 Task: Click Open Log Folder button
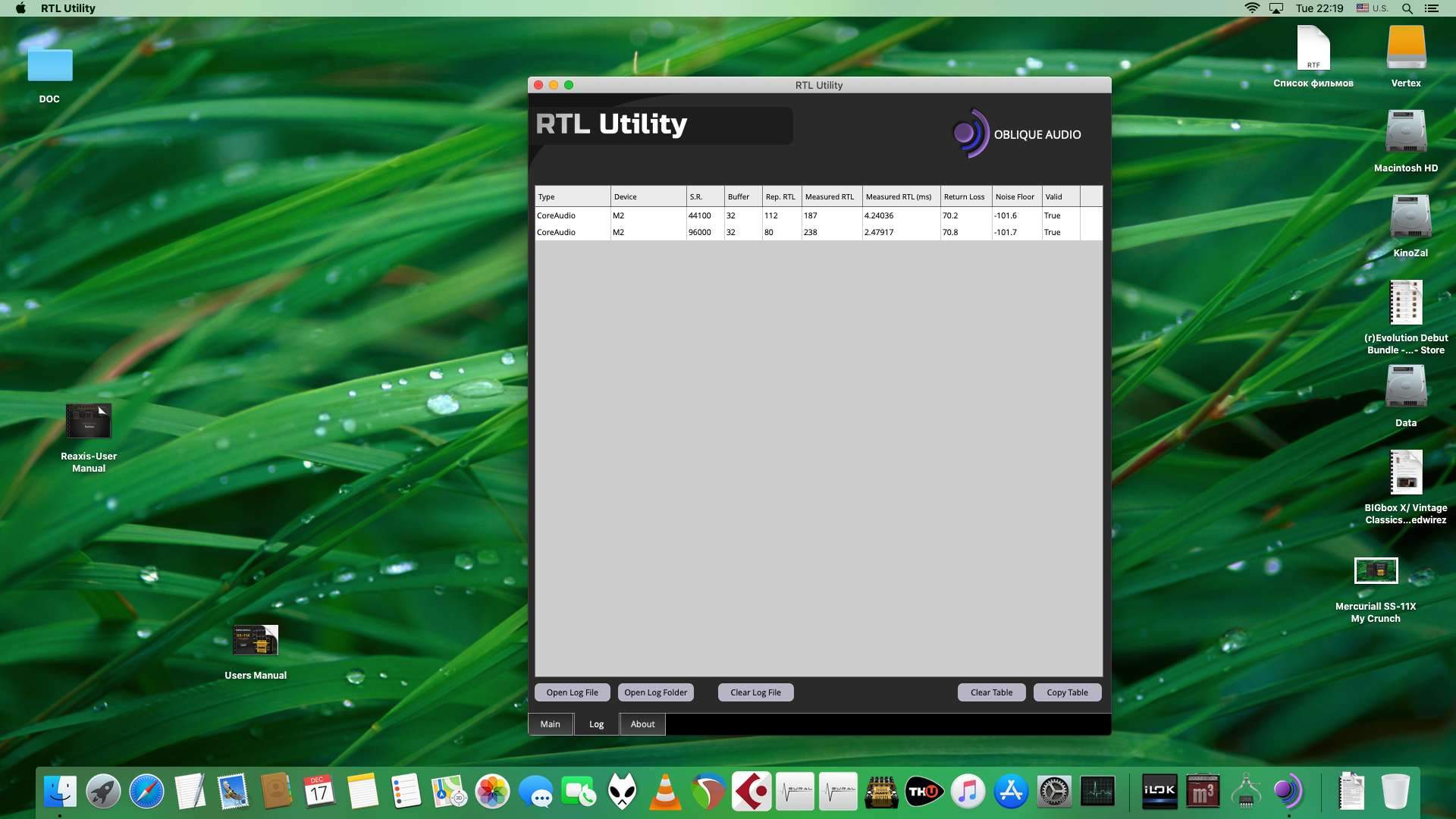tap(655, 692)
